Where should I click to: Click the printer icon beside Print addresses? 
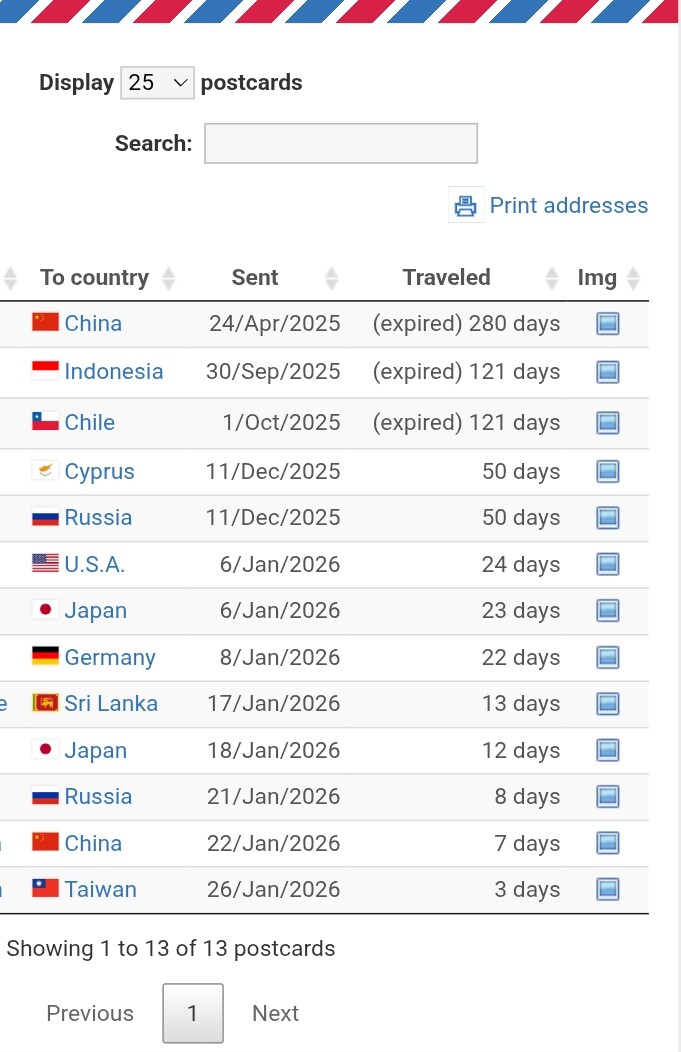click(465, 206)
